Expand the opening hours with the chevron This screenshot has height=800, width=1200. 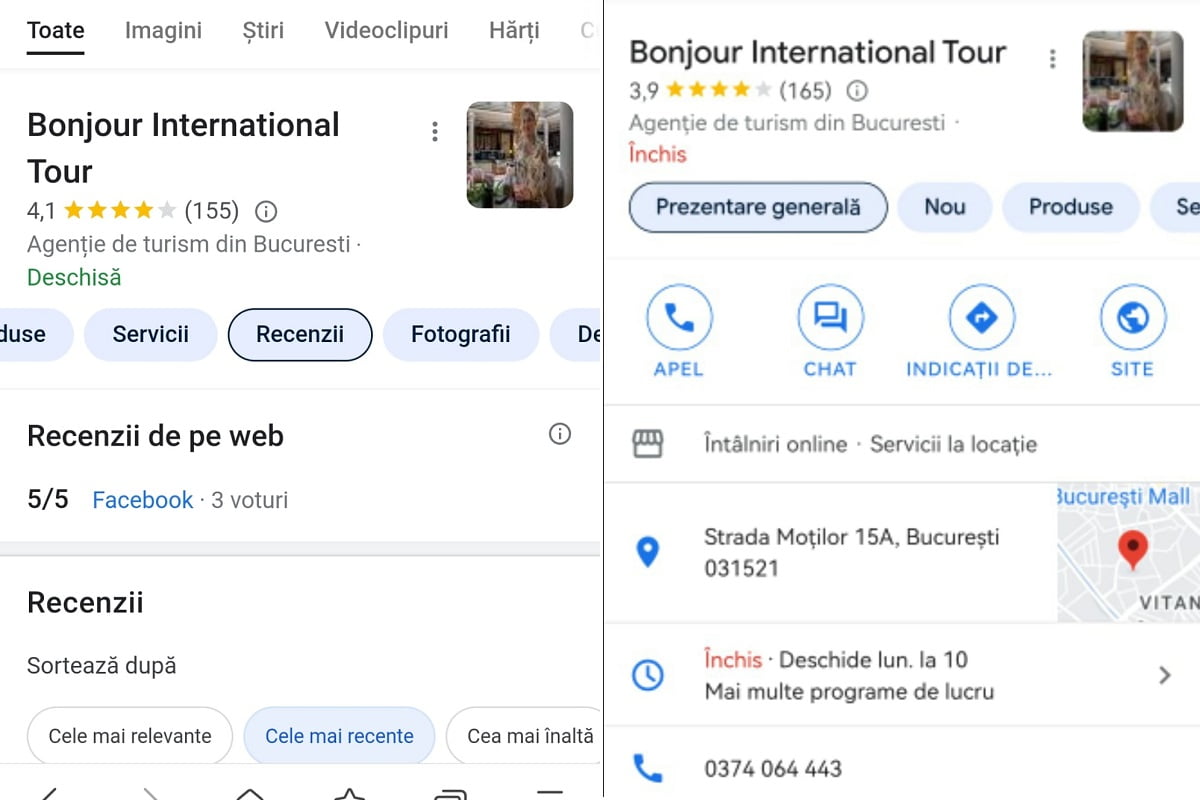[x=1164, y=675]
